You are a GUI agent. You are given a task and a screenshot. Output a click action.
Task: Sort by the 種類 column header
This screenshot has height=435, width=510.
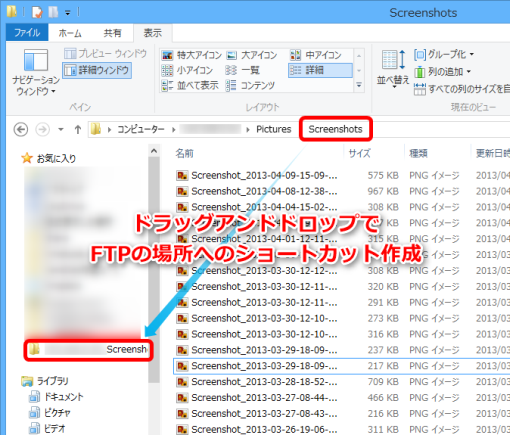418,153
